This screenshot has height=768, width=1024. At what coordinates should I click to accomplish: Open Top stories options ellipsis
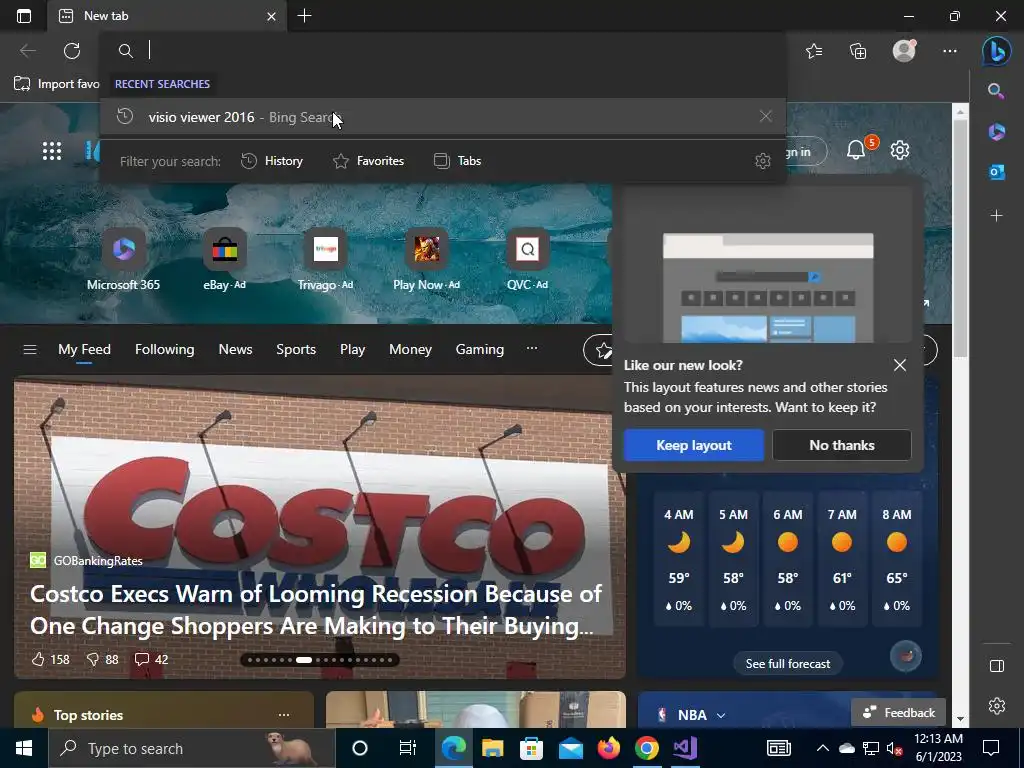pos(283,715)
